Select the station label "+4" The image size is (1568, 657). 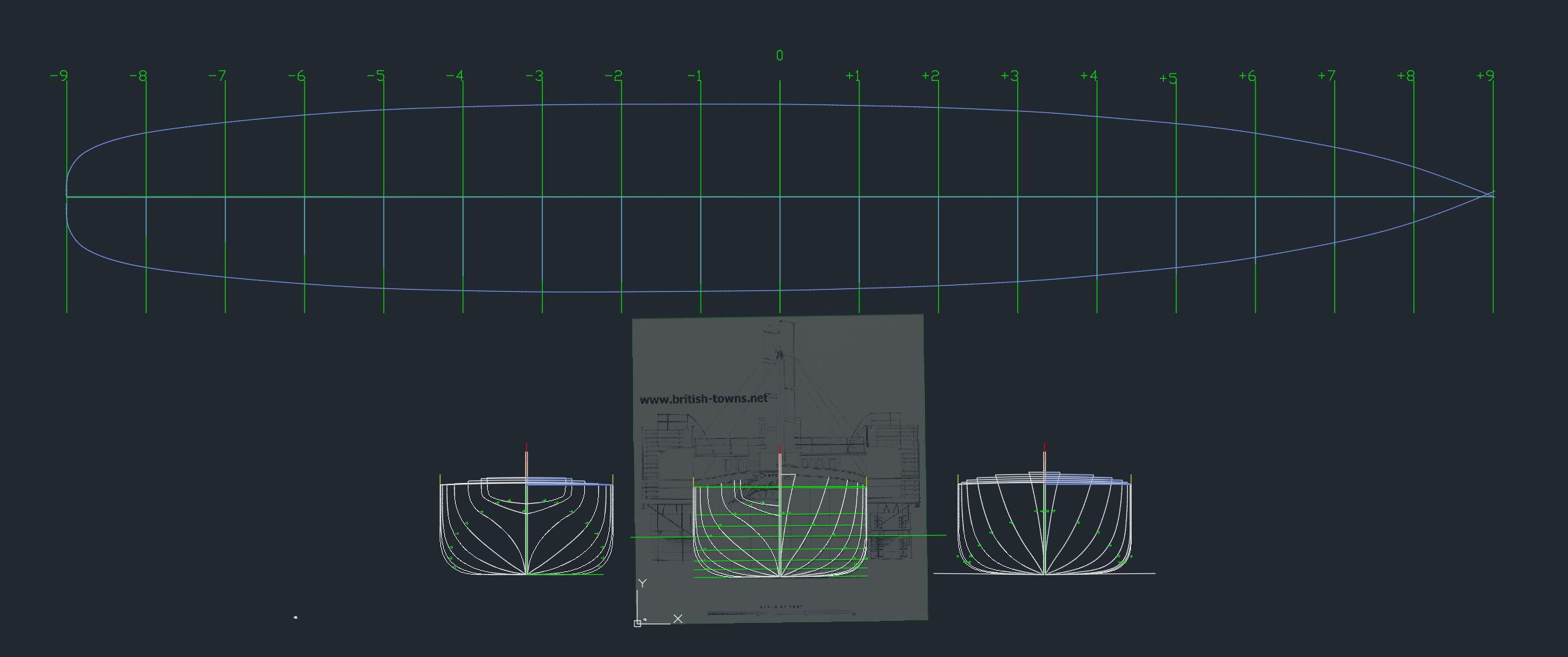pyautogui.click(x=1089, y=76)
